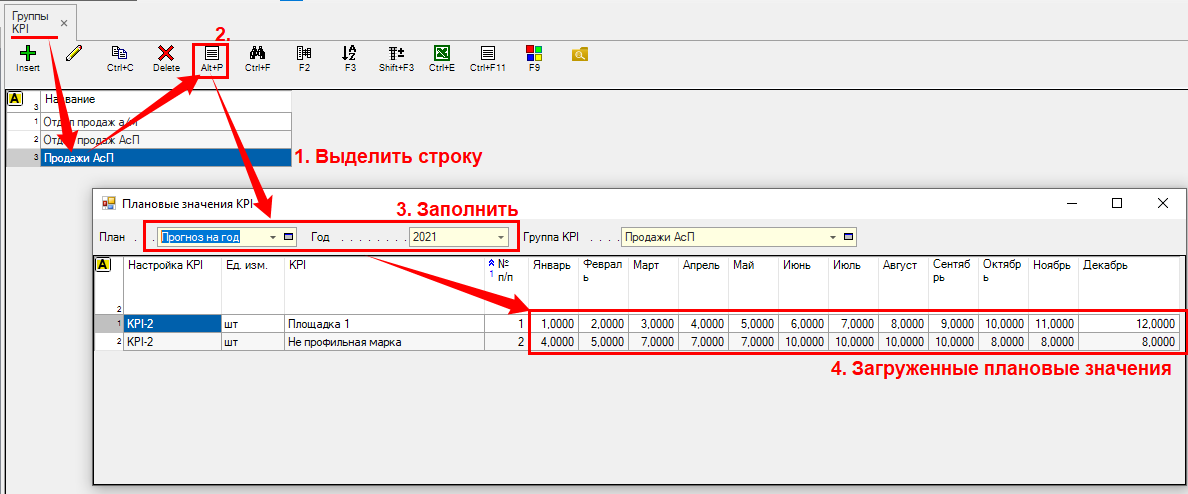
Task: Export to Excel with Ctrl+E icon
Action: pos(441,52)
